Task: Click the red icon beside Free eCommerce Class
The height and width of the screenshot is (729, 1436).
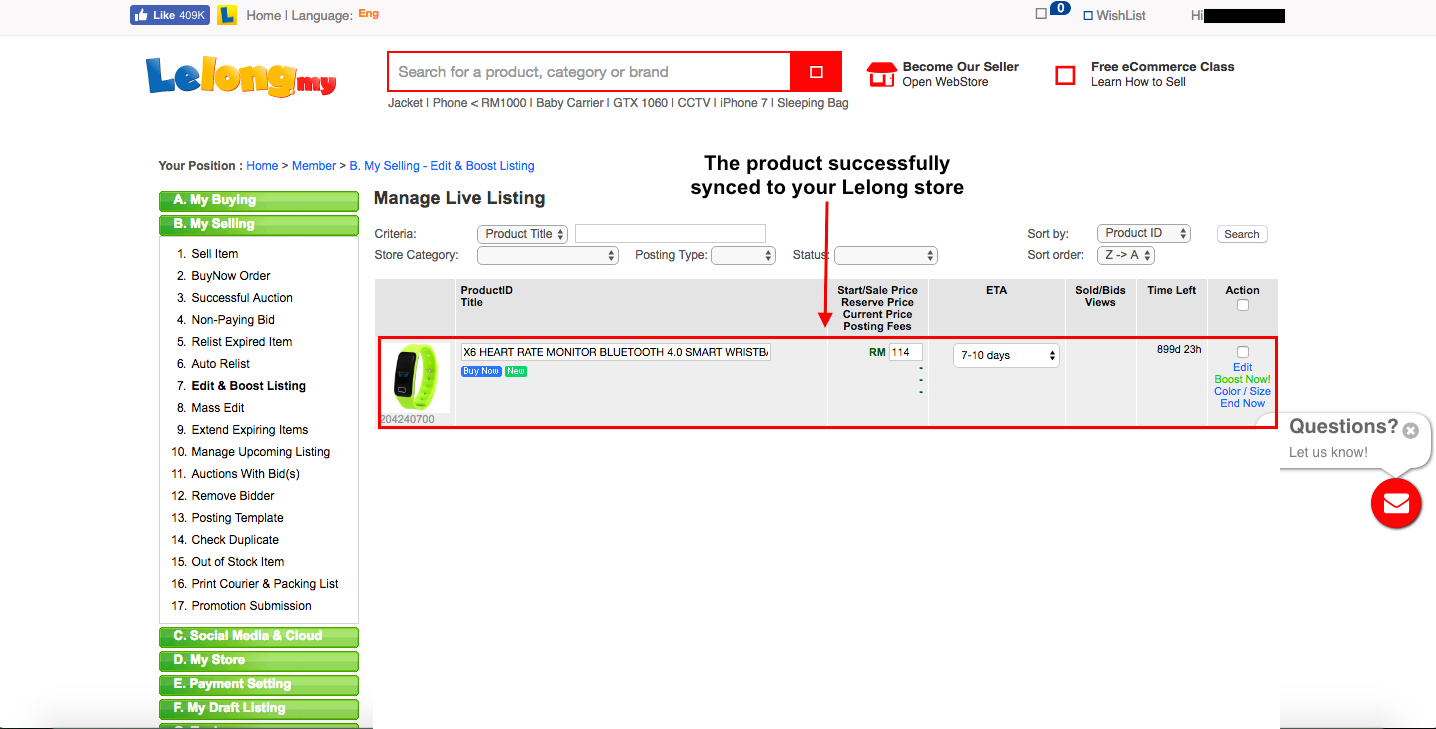Action: pyautogui.click(x=1066, y=75)
